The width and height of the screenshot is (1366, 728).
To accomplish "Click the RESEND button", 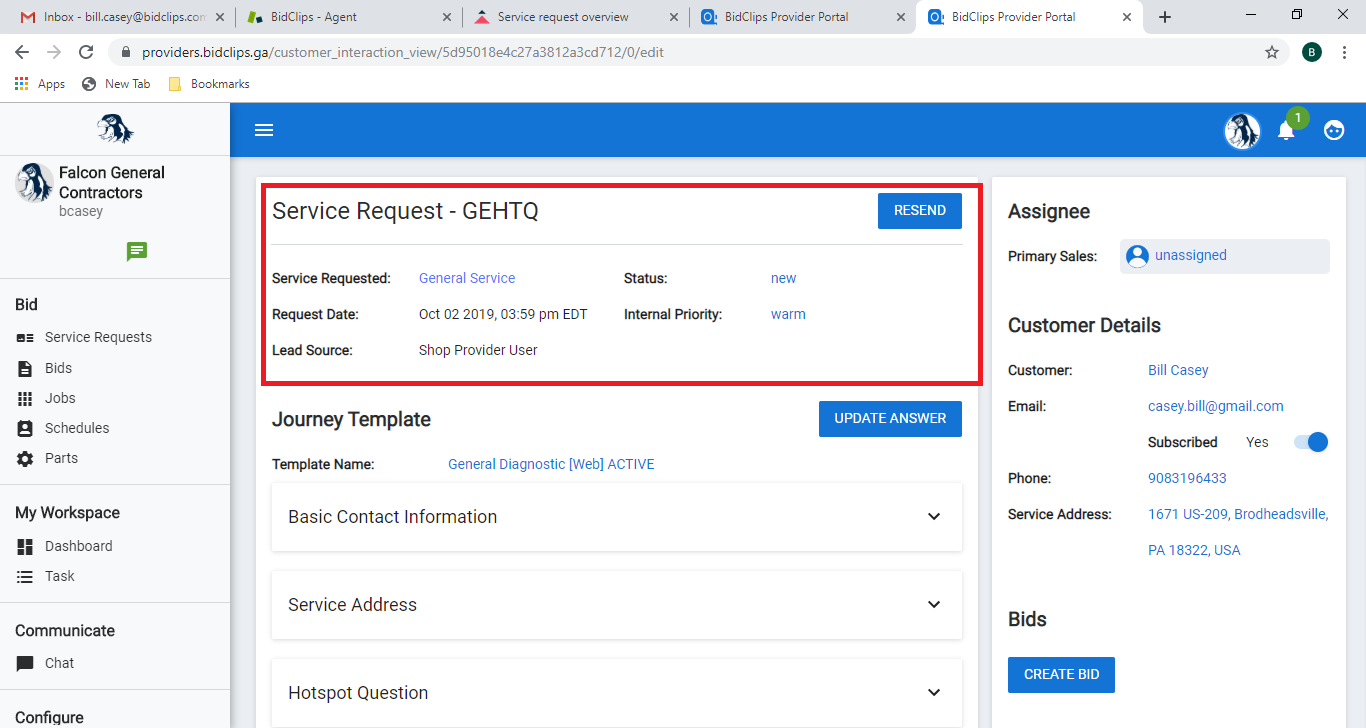I will pos(920,211).
